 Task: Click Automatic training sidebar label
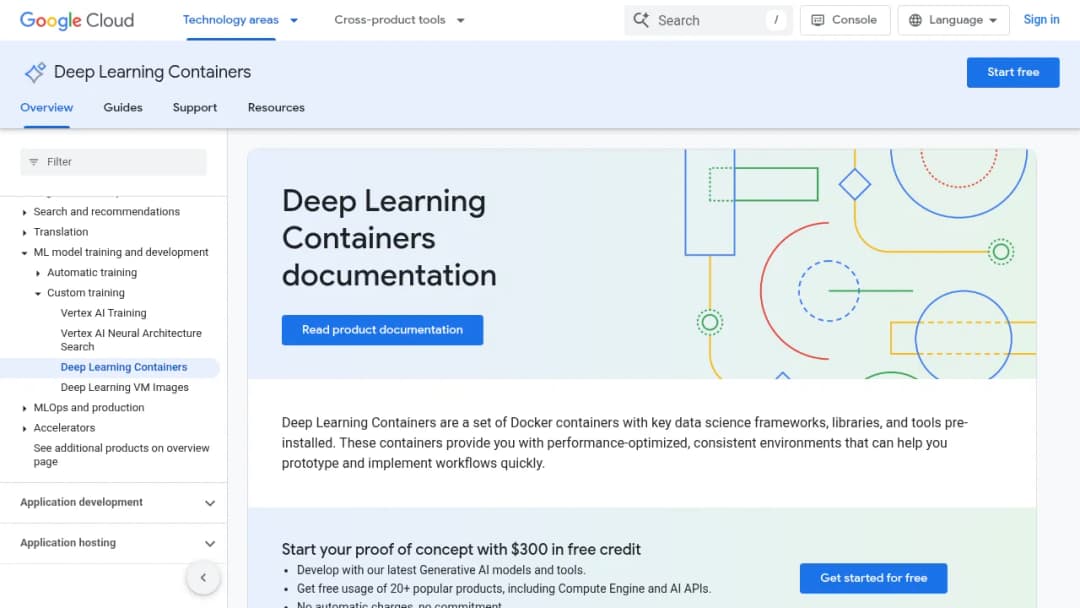[92, 272]
